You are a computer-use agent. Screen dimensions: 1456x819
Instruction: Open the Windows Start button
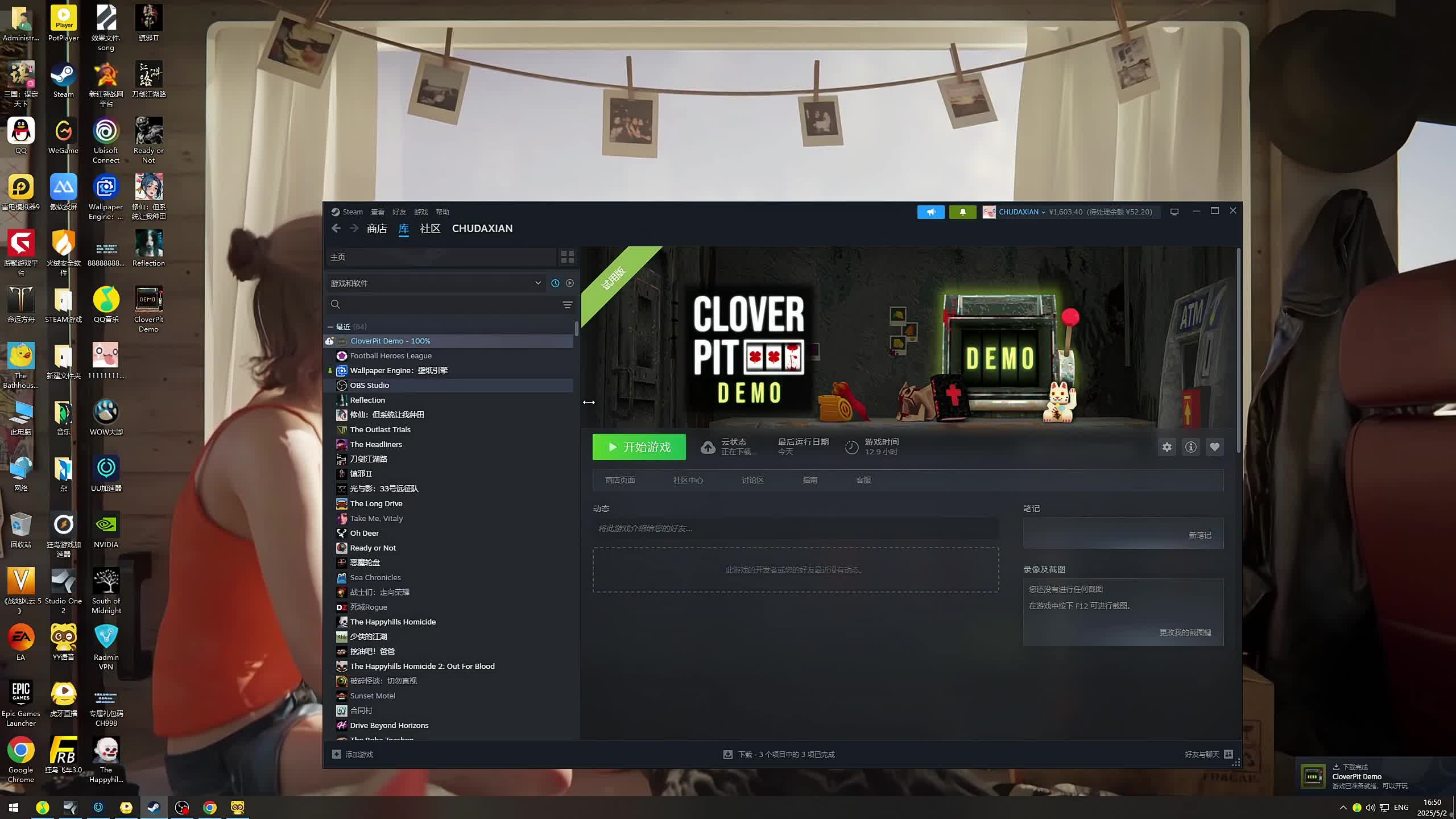[14, 807]
